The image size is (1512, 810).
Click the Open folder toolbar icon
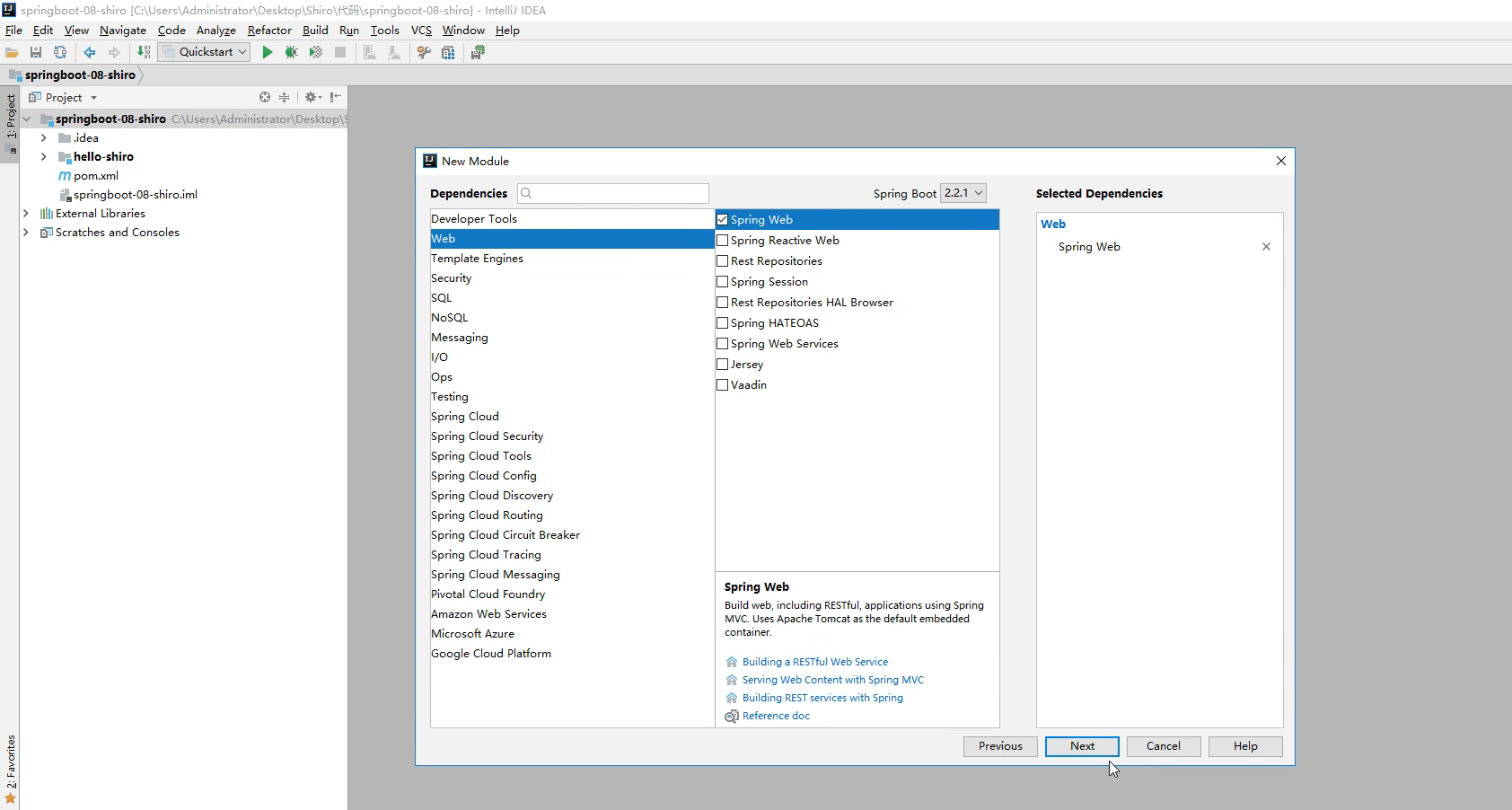pos(12,53)
